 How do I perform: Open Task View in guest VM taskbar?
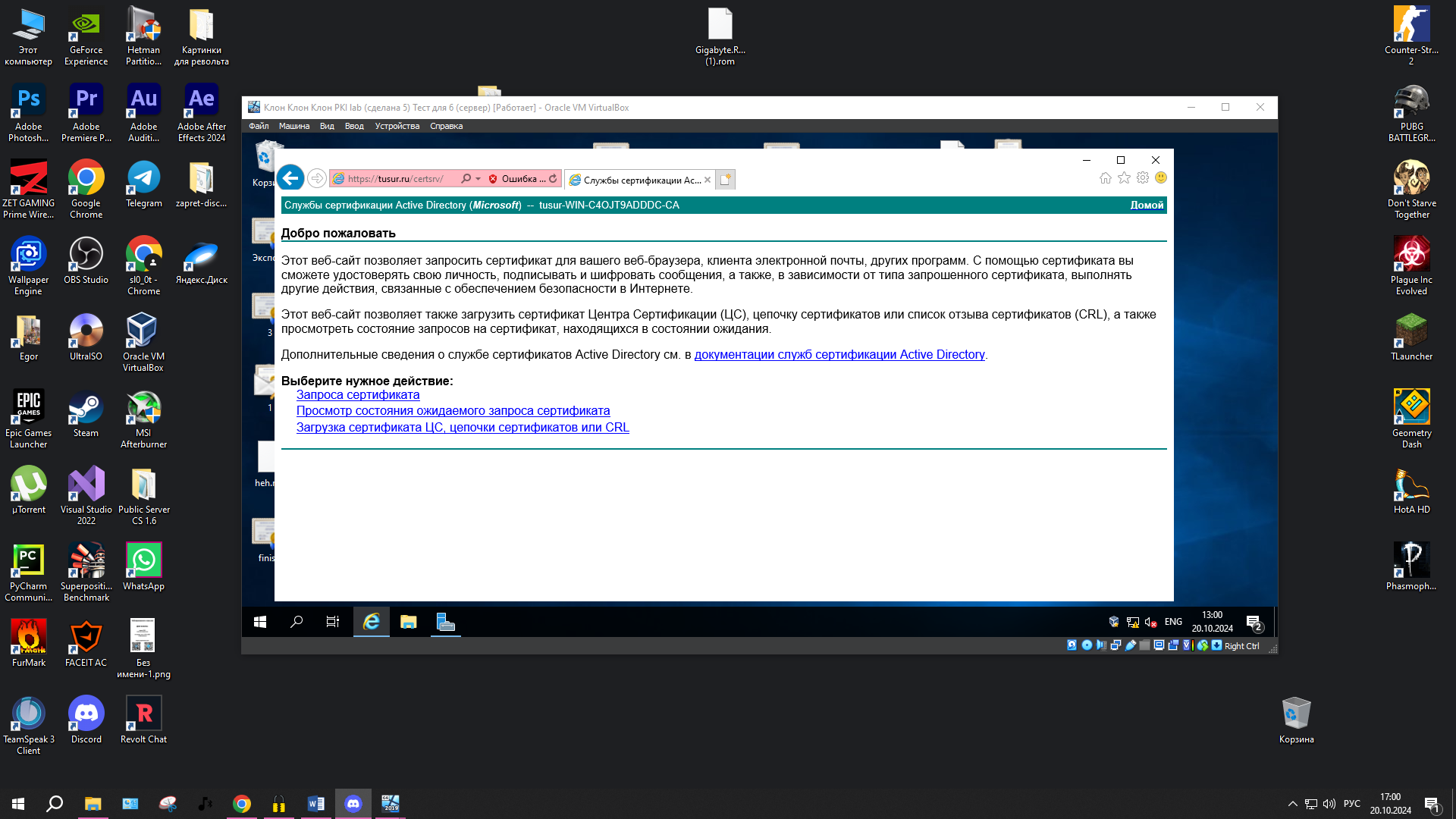(333, 622)
